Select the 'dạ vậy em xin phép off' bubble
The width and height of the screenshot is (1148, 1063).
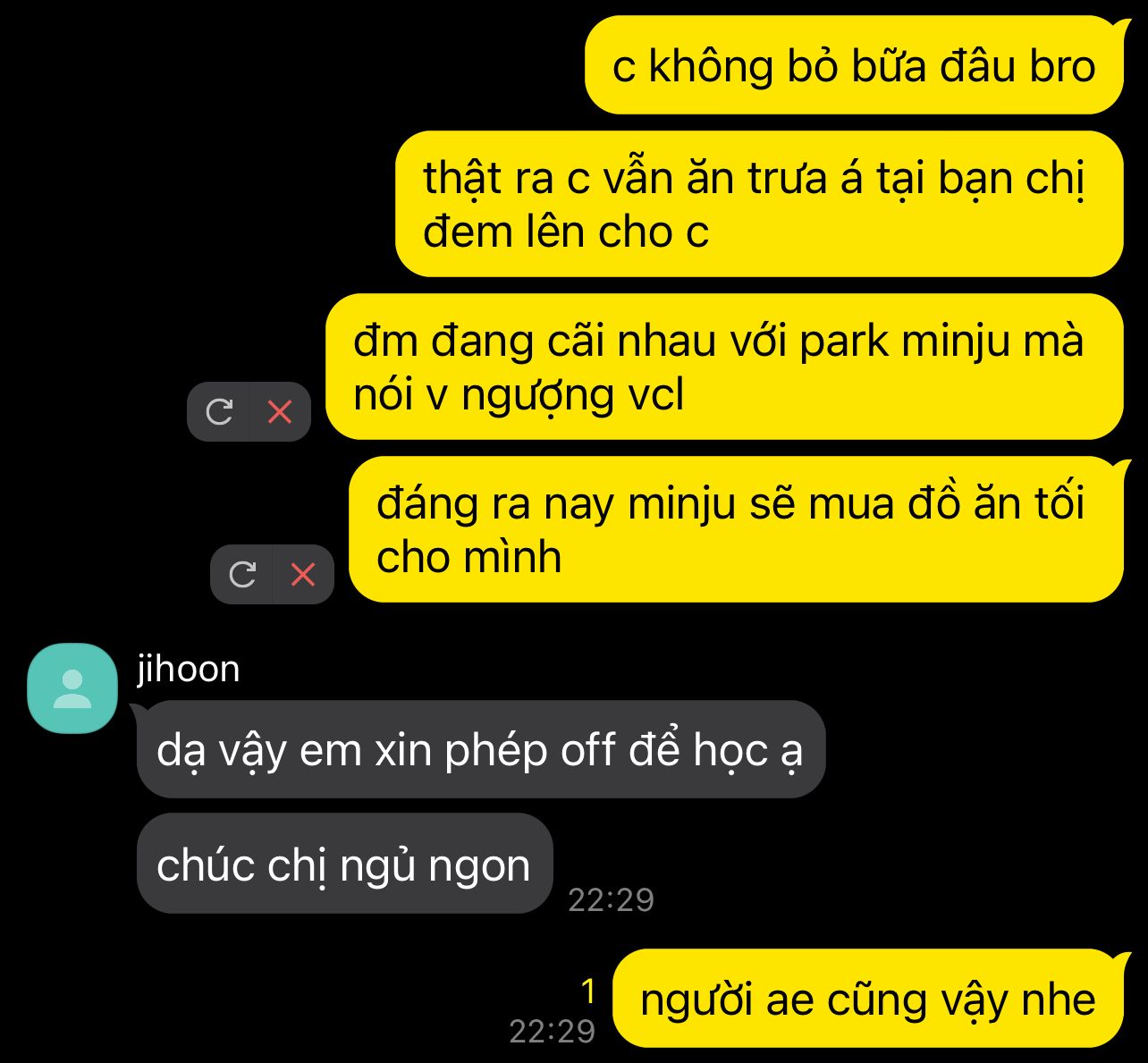point(481,749)
